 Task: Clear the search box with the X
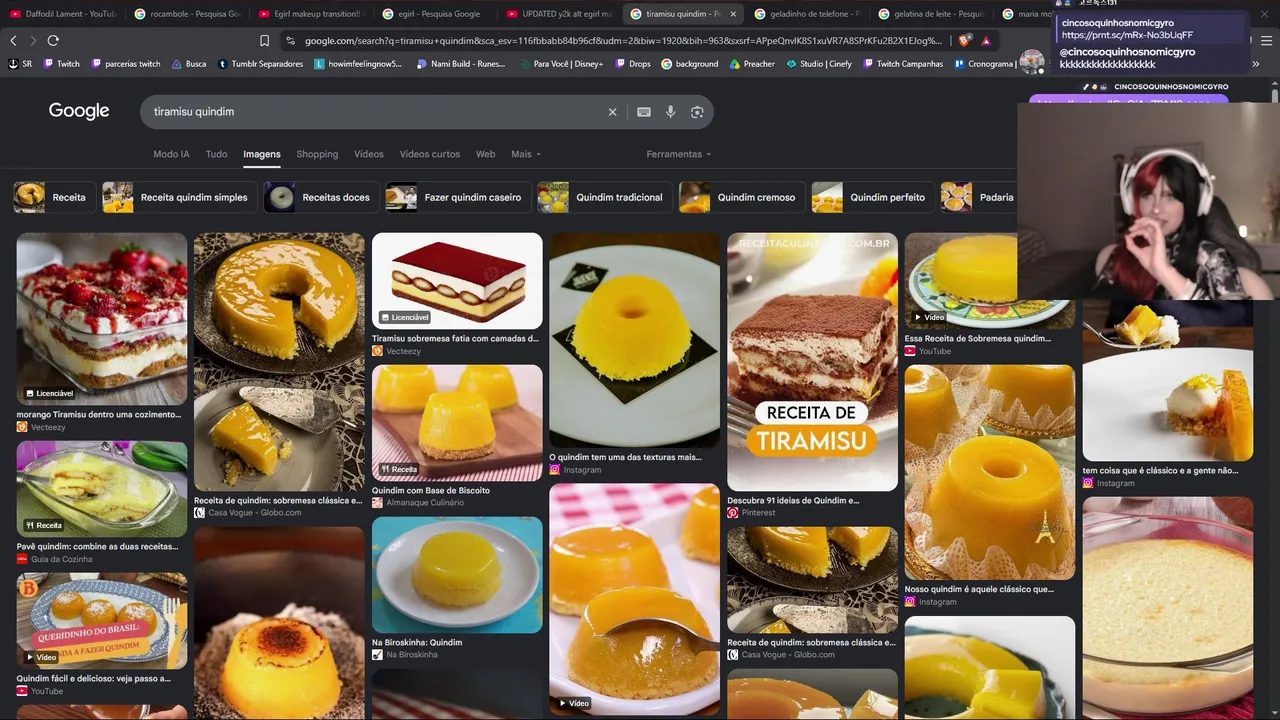click(x=613, y=112)
